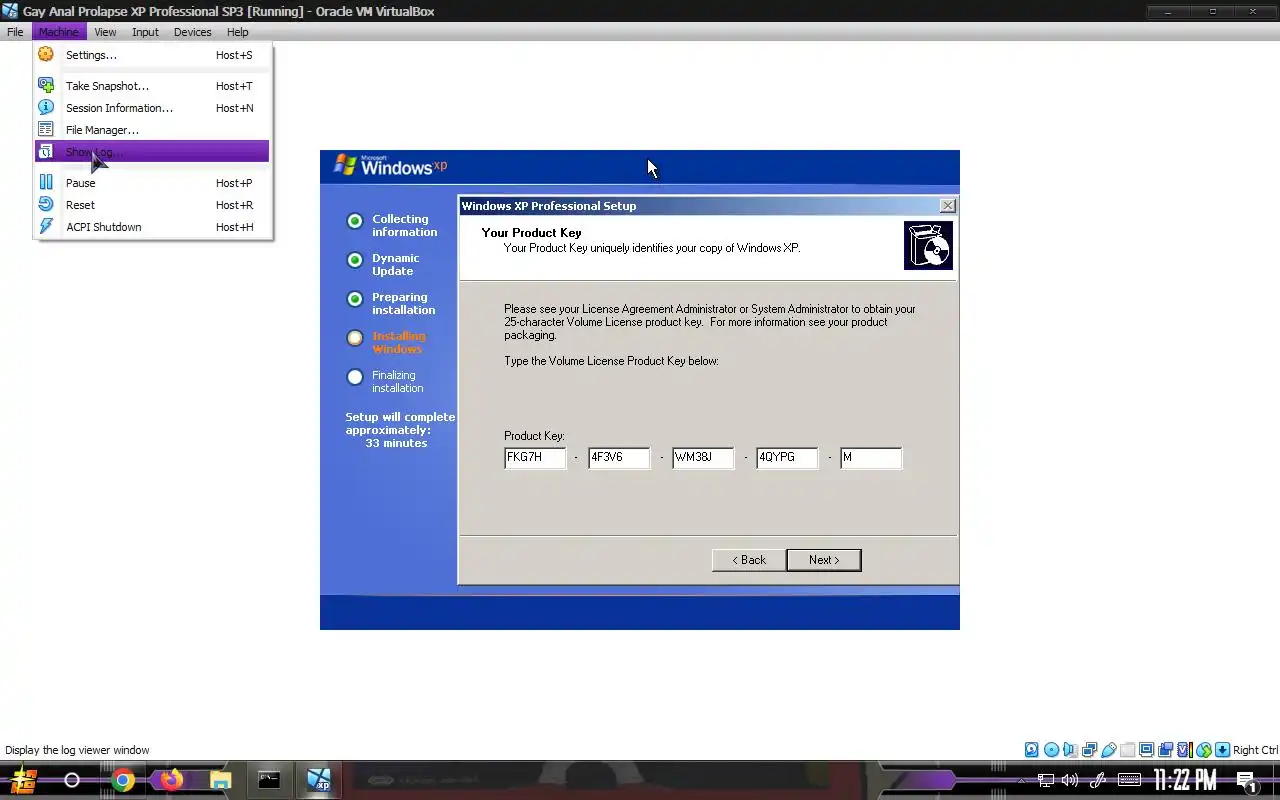Click the recording status icon
This screenshot has width=1280, height=800.
pyautogui.click(x=1165, y=750)
